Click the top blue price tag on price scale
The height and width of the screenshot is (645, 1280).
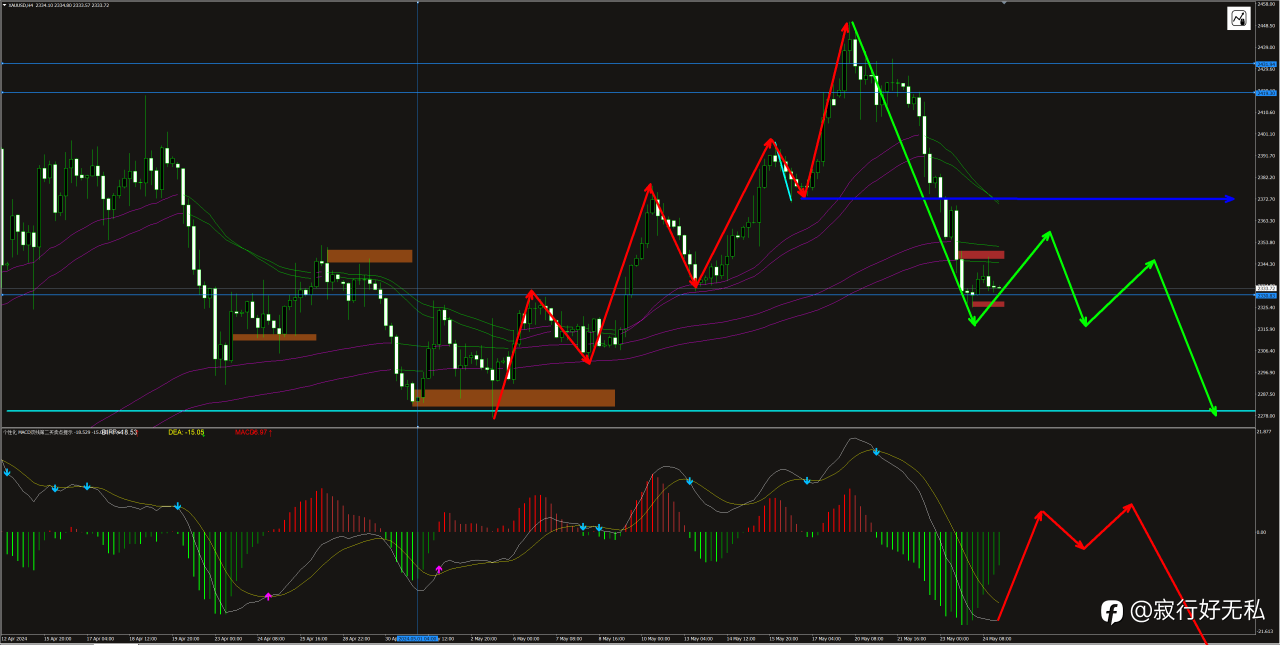pos(1266,63)
